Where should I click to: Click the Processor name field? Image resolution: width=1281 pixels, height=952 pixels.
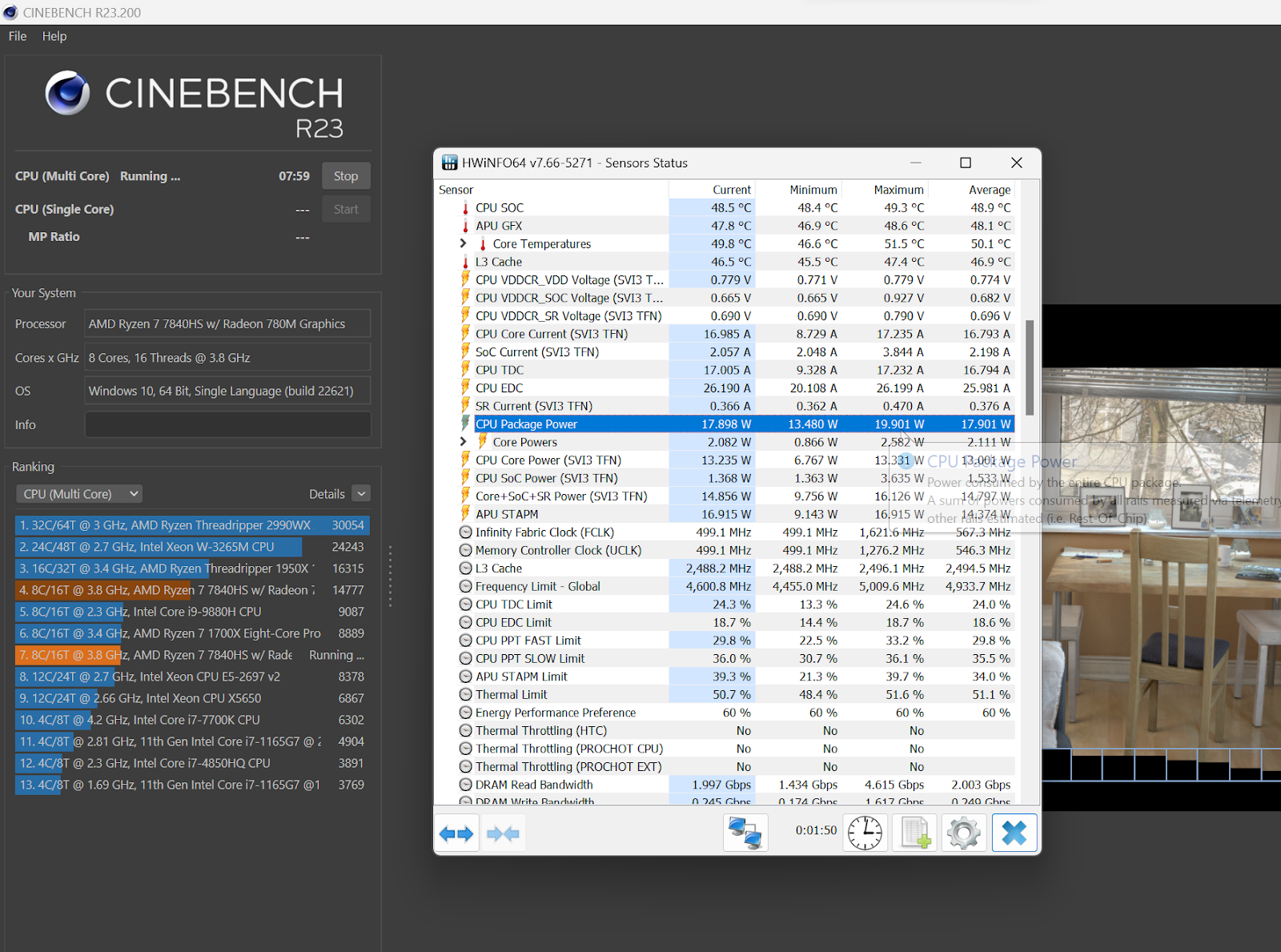click(228, 323)
